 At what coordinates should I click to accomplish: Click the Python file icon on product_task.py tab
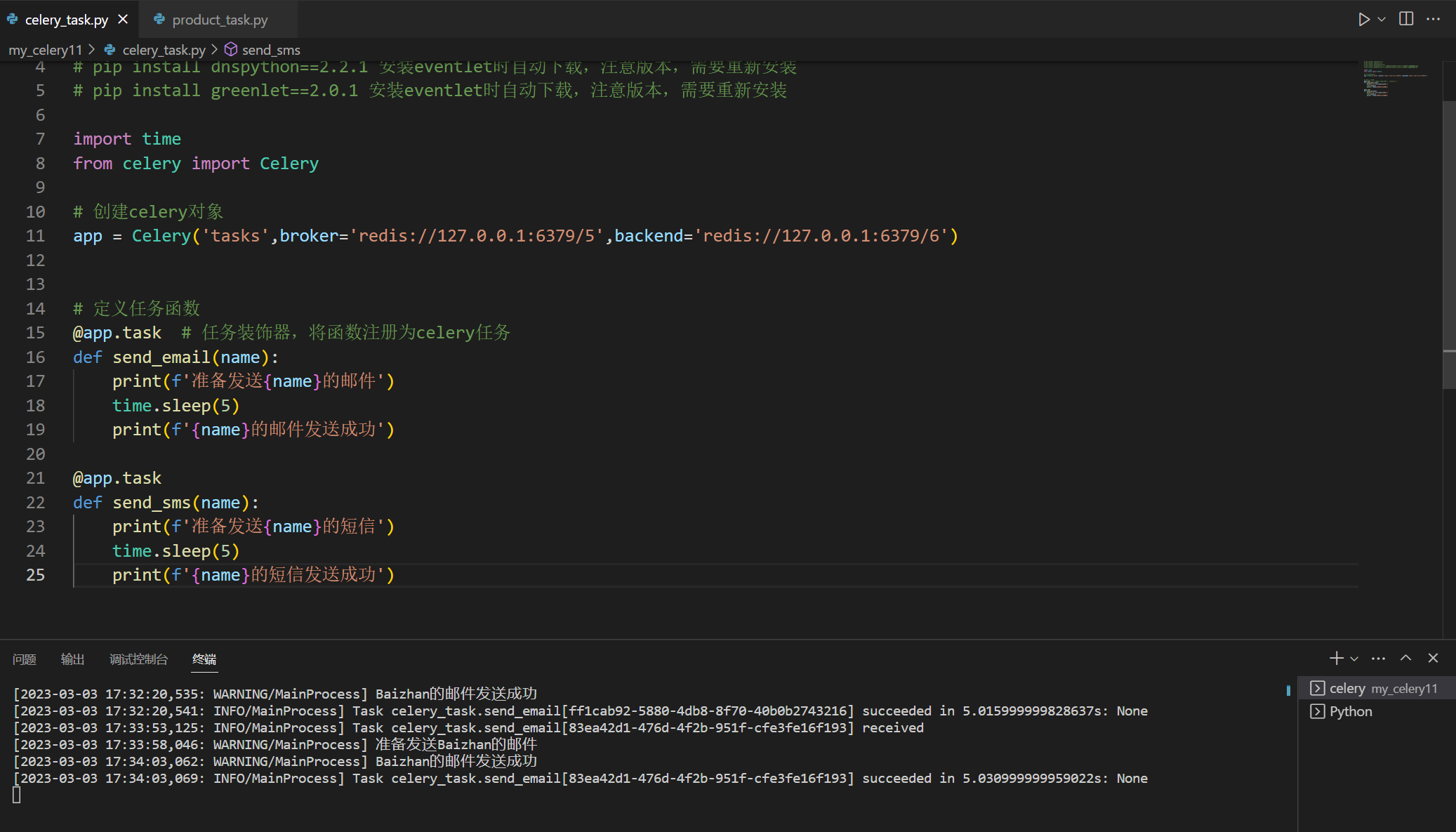coord(159,20)
